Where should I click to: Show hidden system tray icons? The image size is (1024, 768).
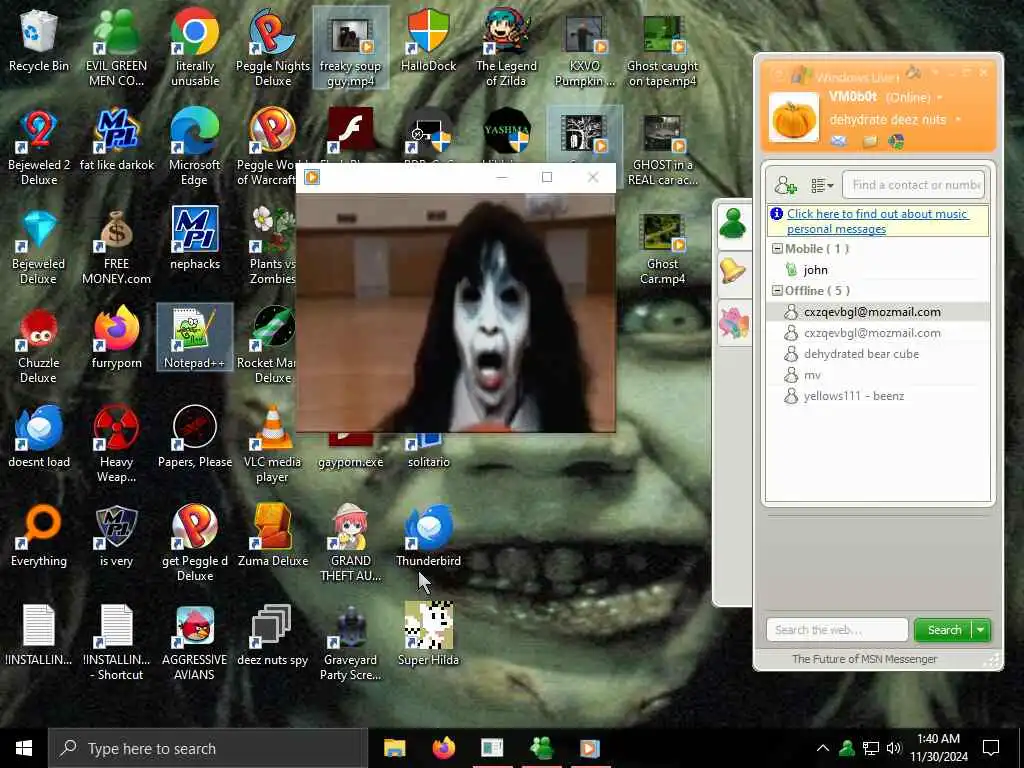pos(823,748)
